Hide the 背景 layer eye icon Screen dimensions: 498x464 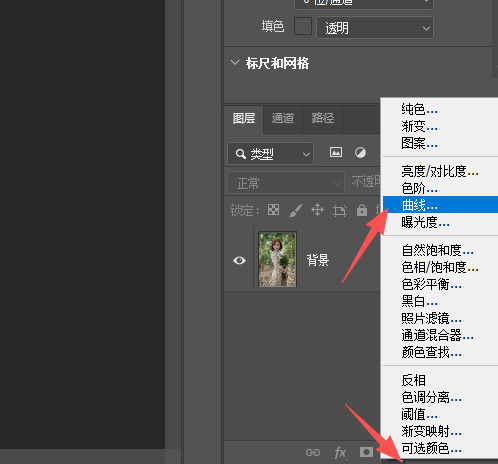pos(239,260)
